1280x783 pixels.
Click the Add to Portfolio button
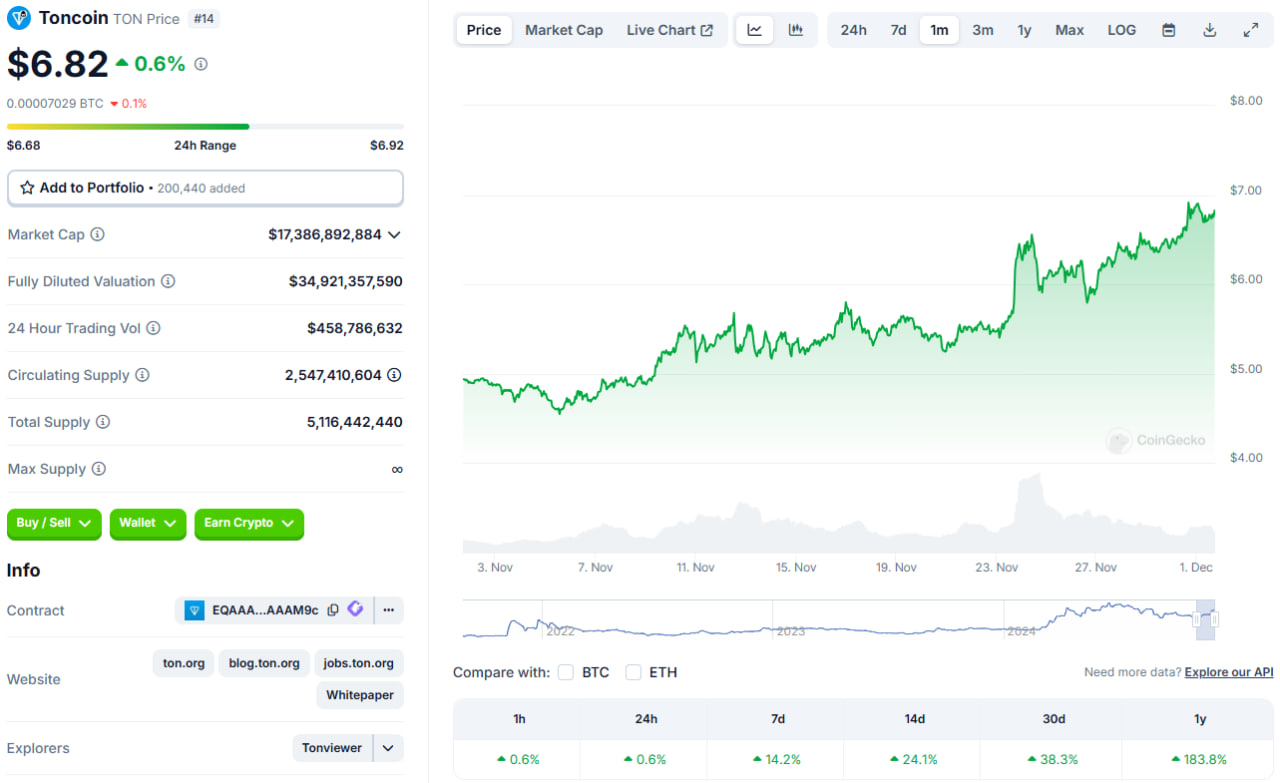tap(205, 188)
